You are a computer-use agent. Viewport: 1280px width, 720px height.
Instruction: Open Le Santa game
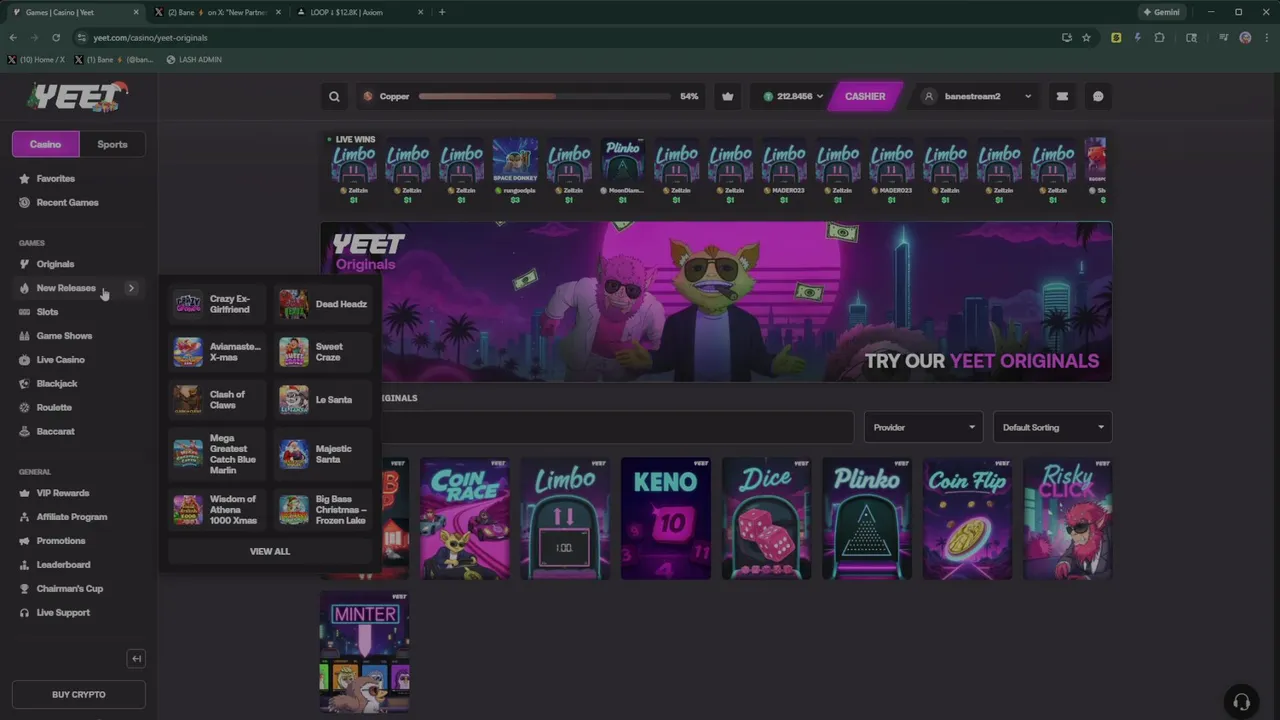(x=324, y=400)
